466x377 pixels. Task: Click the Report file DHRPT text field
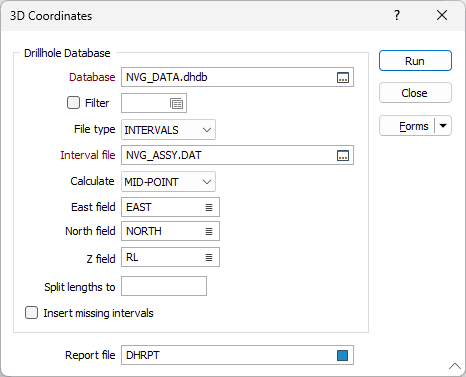(x=229, y=355)
